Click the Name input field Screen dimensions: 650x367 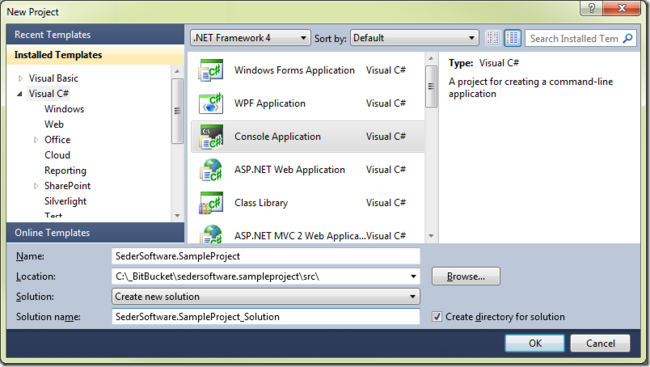pos(266,256)
